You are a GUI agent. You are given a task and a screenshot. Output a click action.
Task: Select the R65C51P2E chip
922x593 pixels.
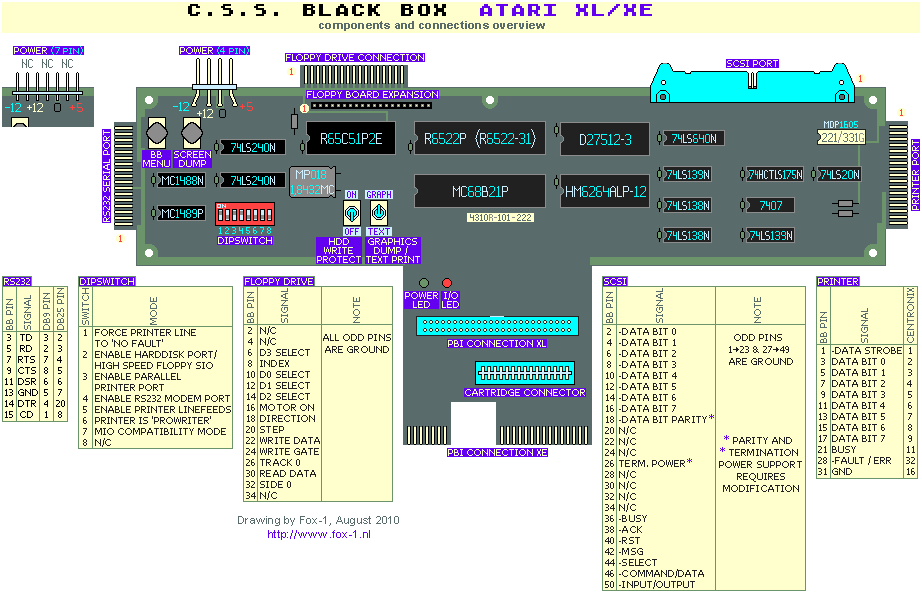coord(350,139)
